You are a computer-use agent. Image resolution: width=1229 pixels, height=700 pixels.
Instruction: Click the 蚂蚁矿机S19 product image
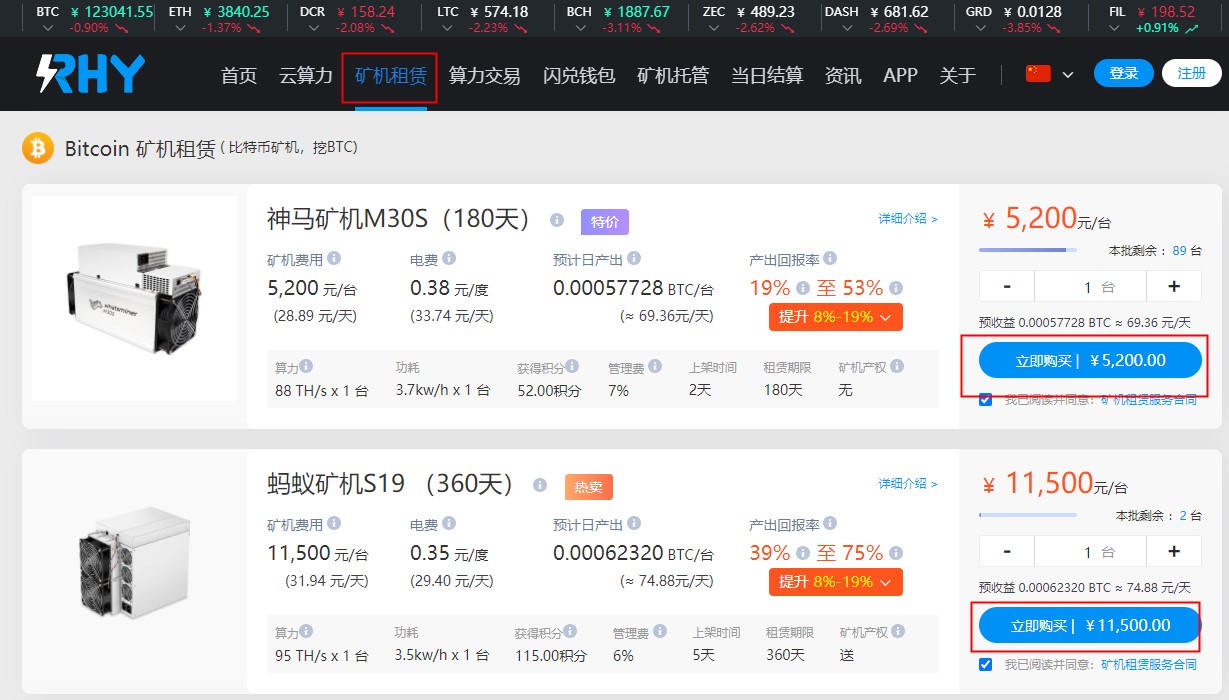point(135,562)
